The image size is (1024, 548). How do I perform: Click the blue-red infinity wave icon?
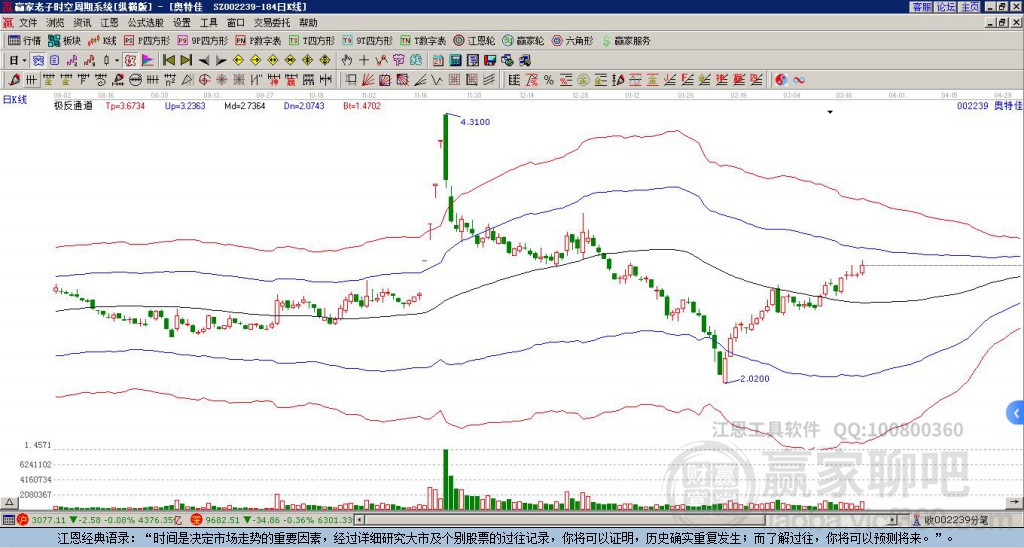click(798, 80)
